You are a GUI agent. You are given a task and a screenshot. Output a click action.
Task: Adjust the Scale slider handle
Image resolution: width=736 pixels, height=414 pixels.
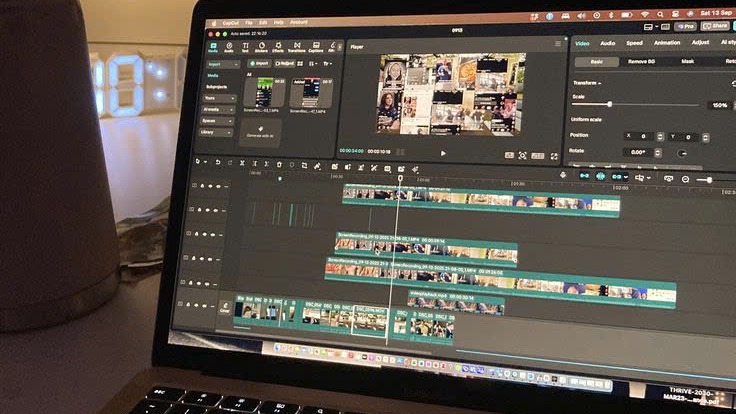click(610, 104)
